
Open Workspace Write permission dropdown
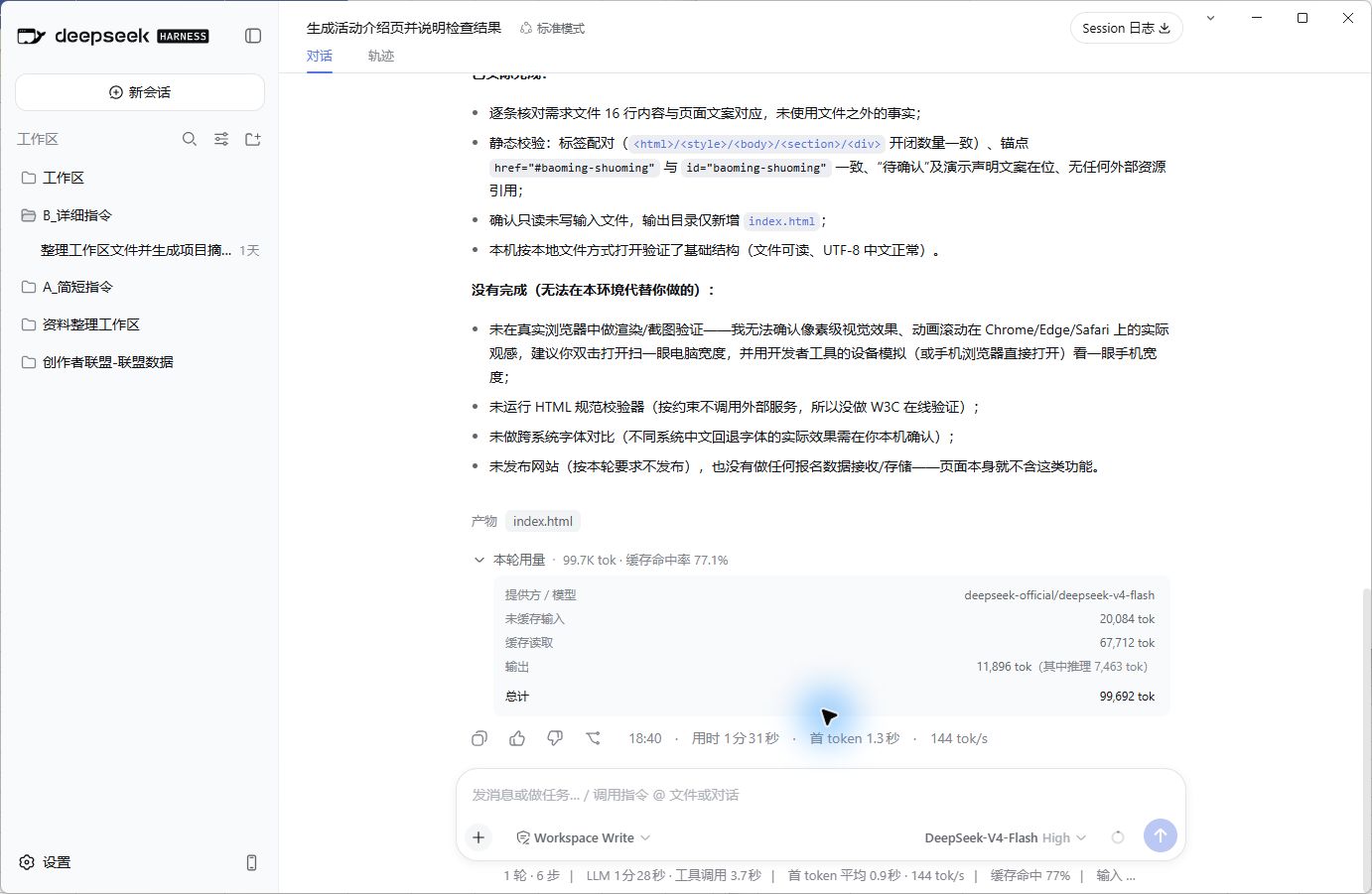584,837
